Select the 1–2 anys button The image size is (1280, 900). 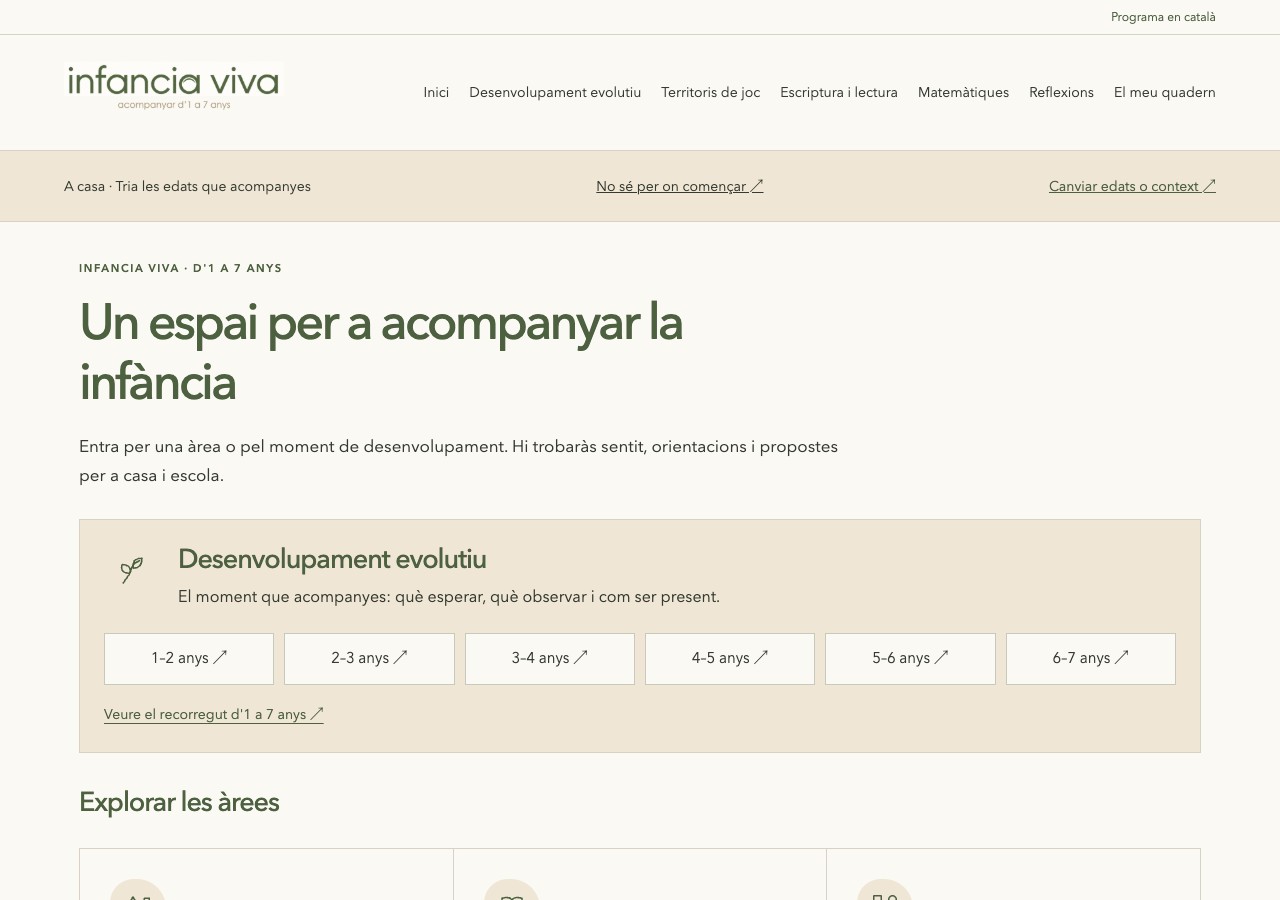tap(189, 659)
